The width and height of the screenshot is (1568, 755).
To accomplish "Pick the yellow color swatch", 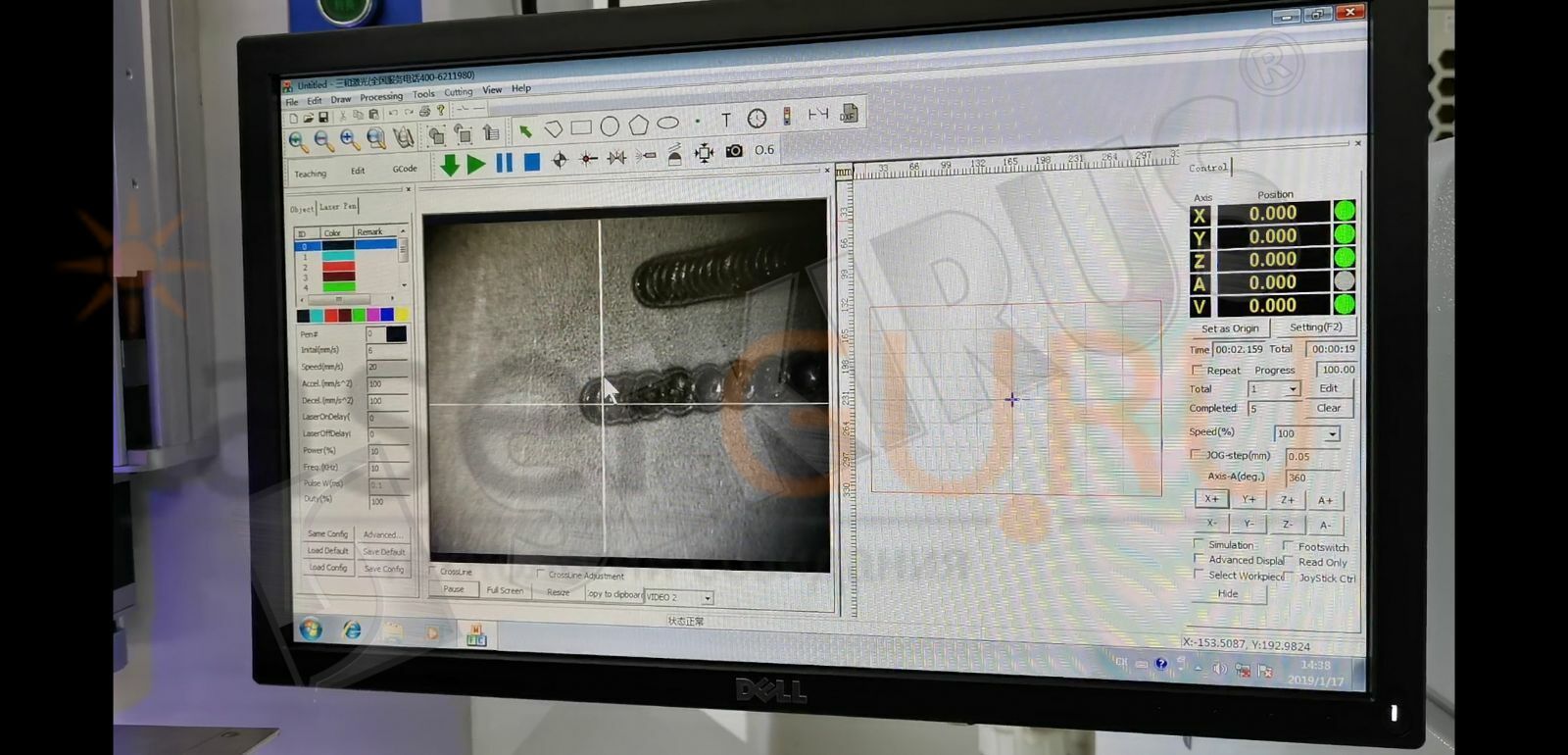I will click(x=401, y=315).
